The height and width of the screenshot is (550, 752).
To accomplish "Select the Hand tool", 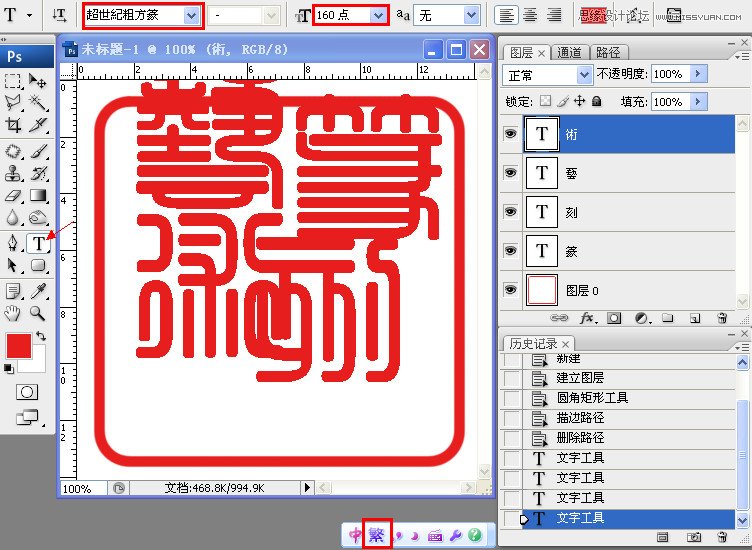I will pos(14,313).
